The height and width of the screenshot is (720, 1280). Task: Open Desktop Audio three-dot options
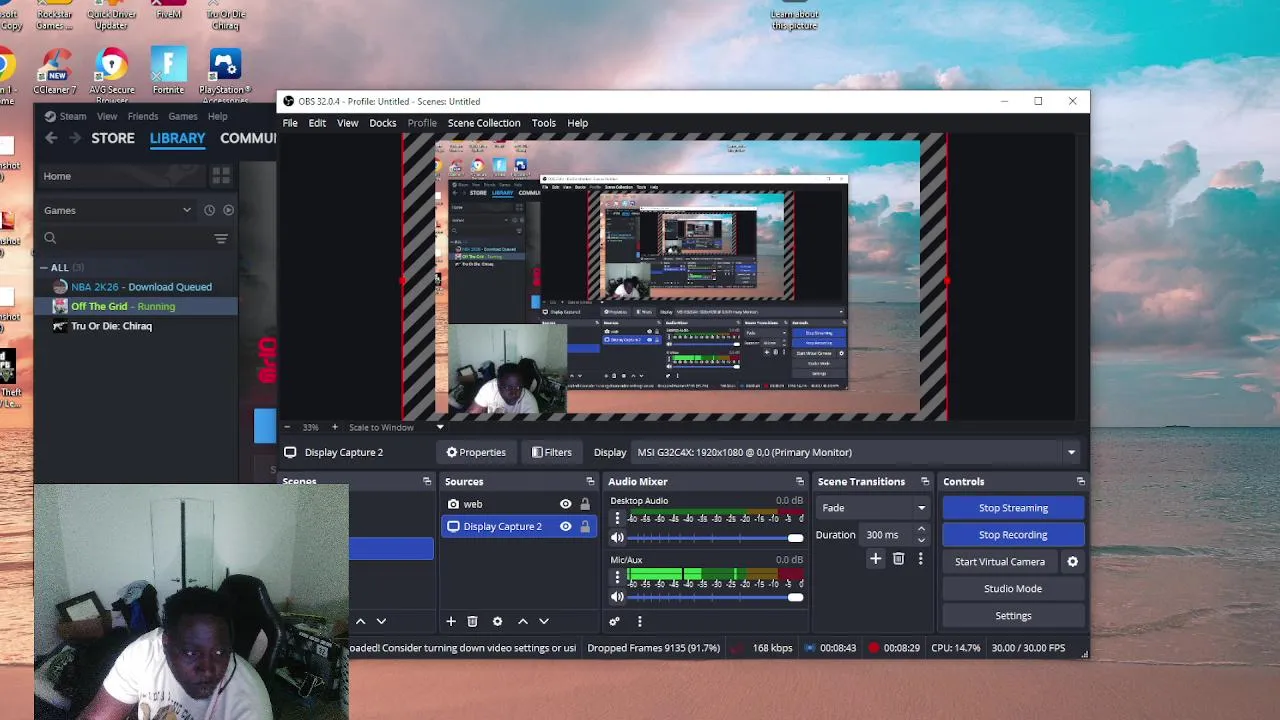tap(617, 518)
